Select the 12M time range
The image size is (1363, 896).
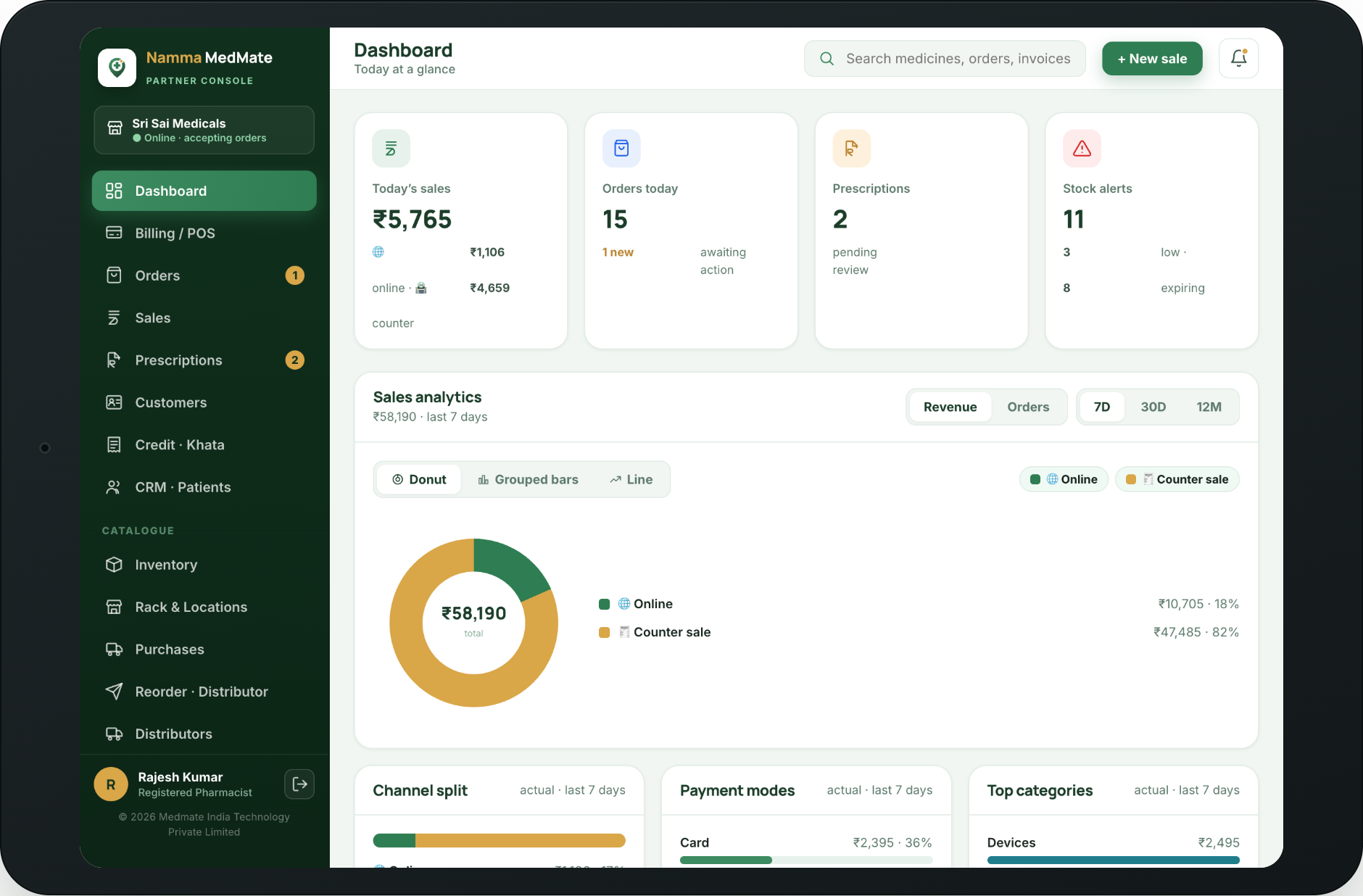tap(1209, 407)
